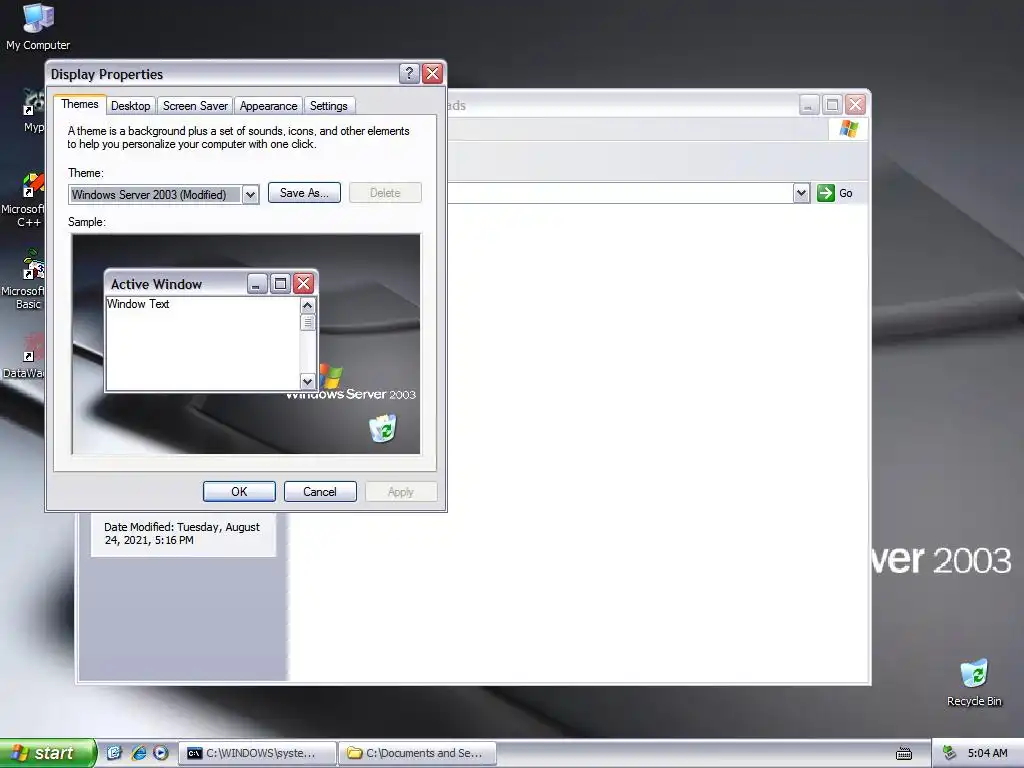Screen dimensions: 1024x768
Task: Switch to the Desktop tab
Action: (x=131, y=106)
